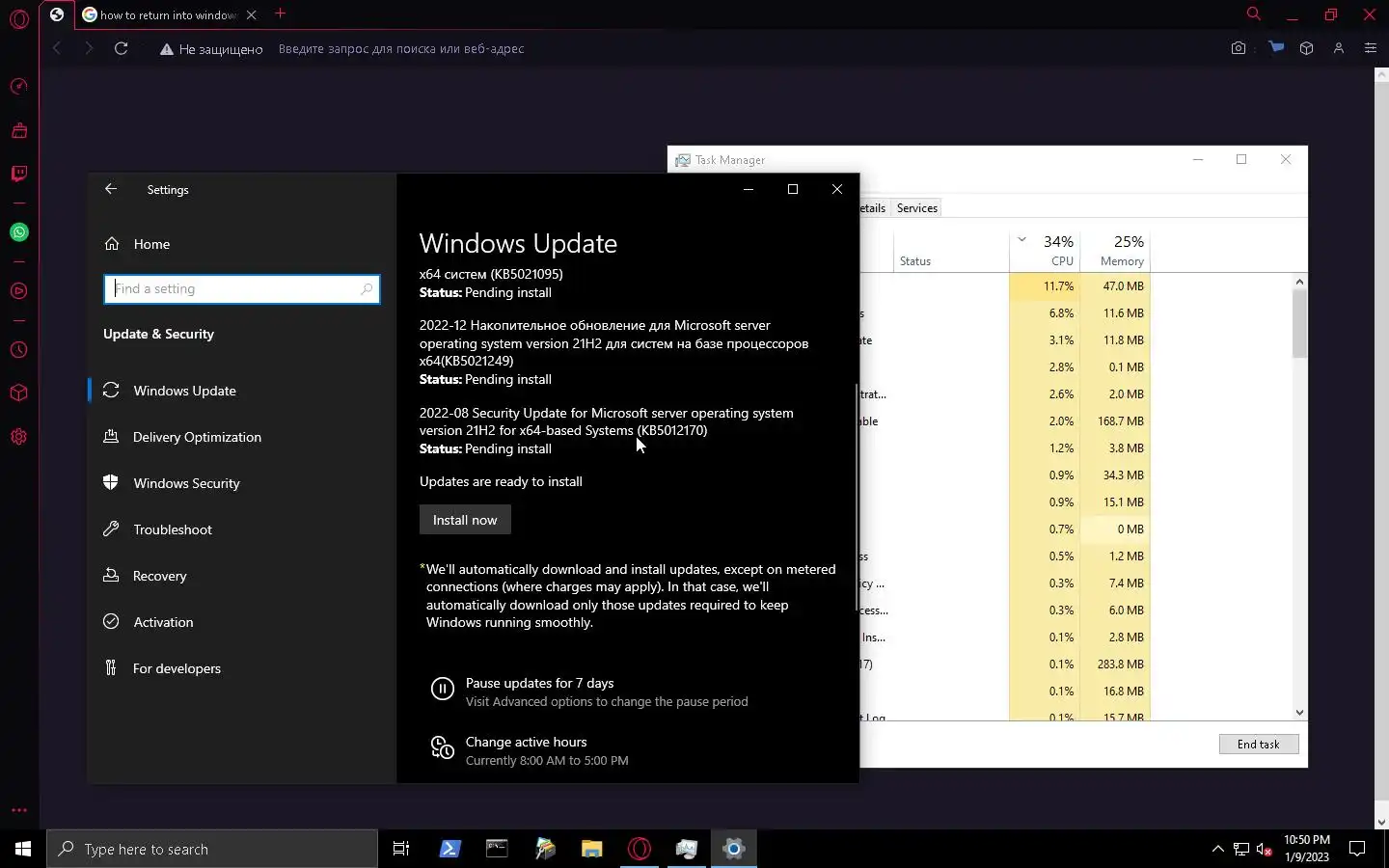Click the 'Install now' button
This screenshot has height=868, width=1389.
[465, 520]
